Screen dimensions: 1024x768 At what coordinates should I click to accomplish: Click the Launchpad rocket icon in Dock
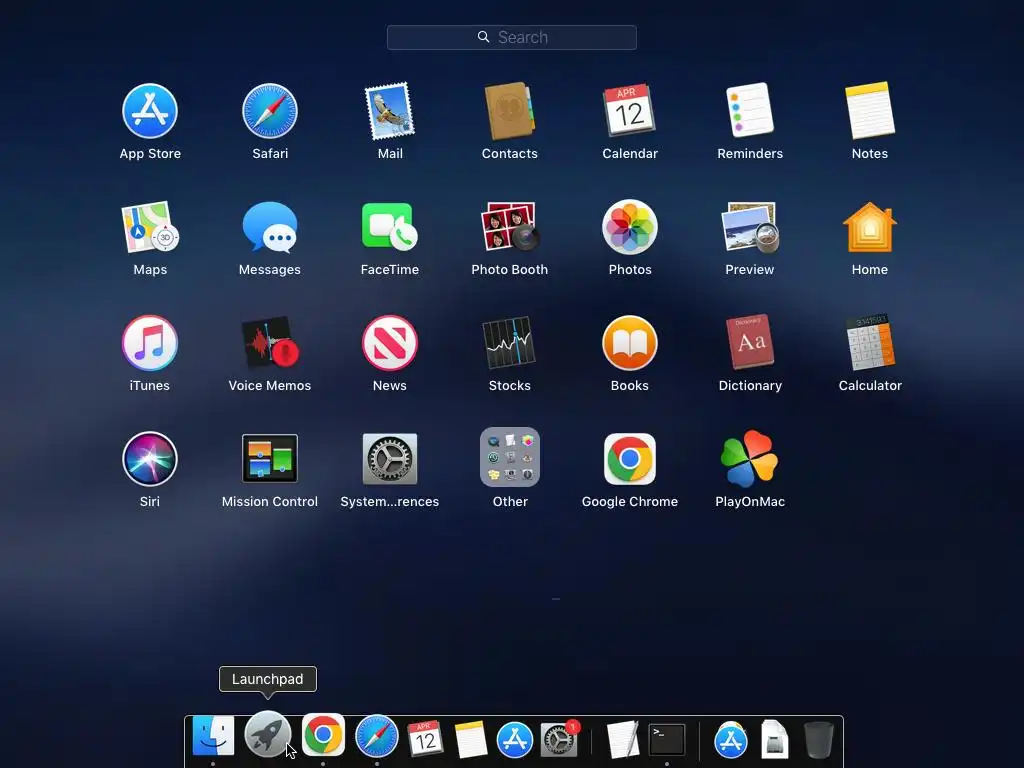[x=267, y=734]
